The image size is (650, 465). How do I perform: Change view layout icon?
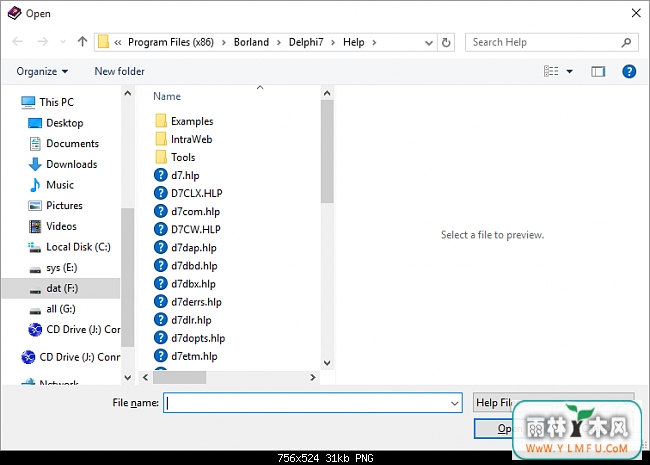point(551,71)
